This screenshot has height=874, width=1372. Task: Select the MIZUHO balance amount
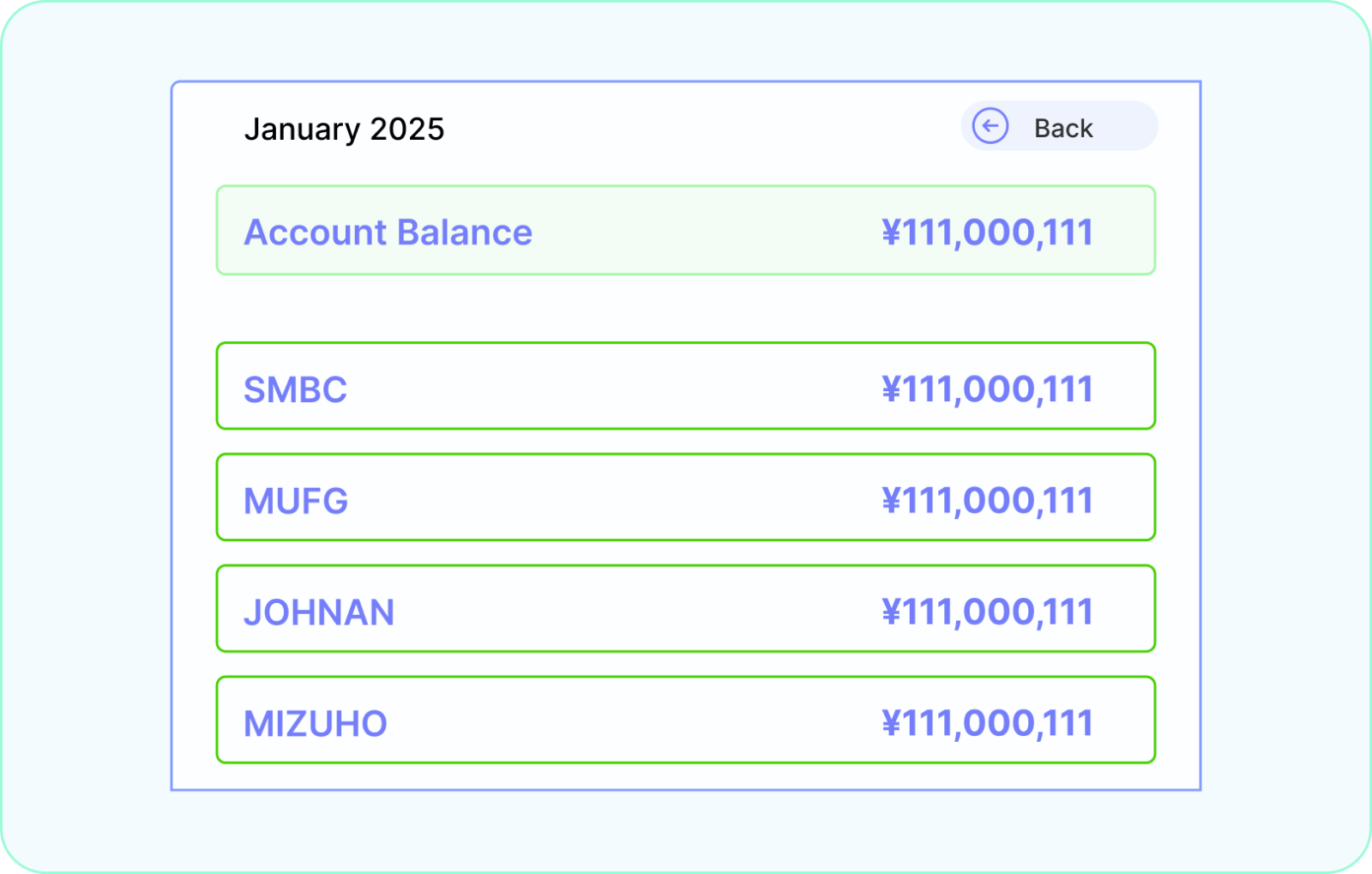coord(988,724)
